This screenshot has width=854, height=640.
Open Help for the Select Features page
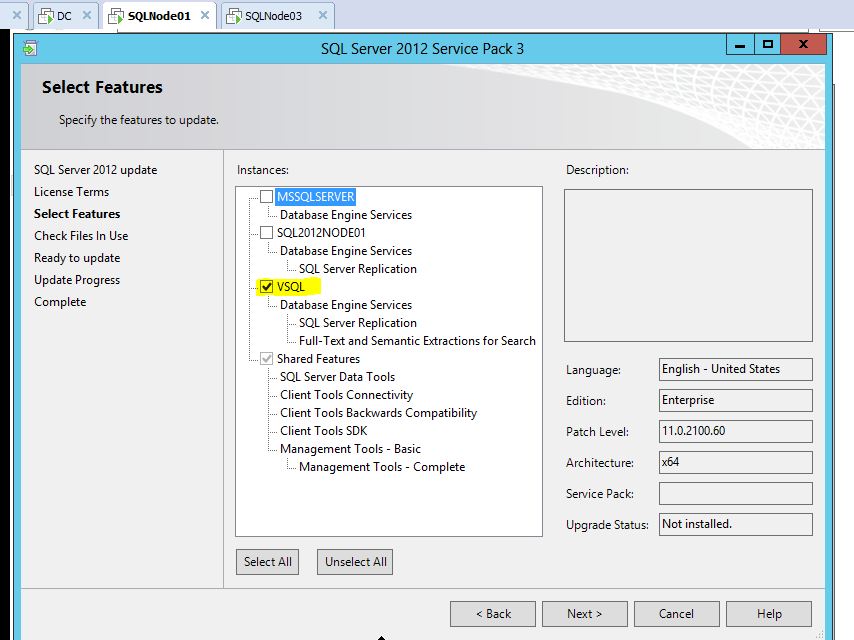[768, 613]
